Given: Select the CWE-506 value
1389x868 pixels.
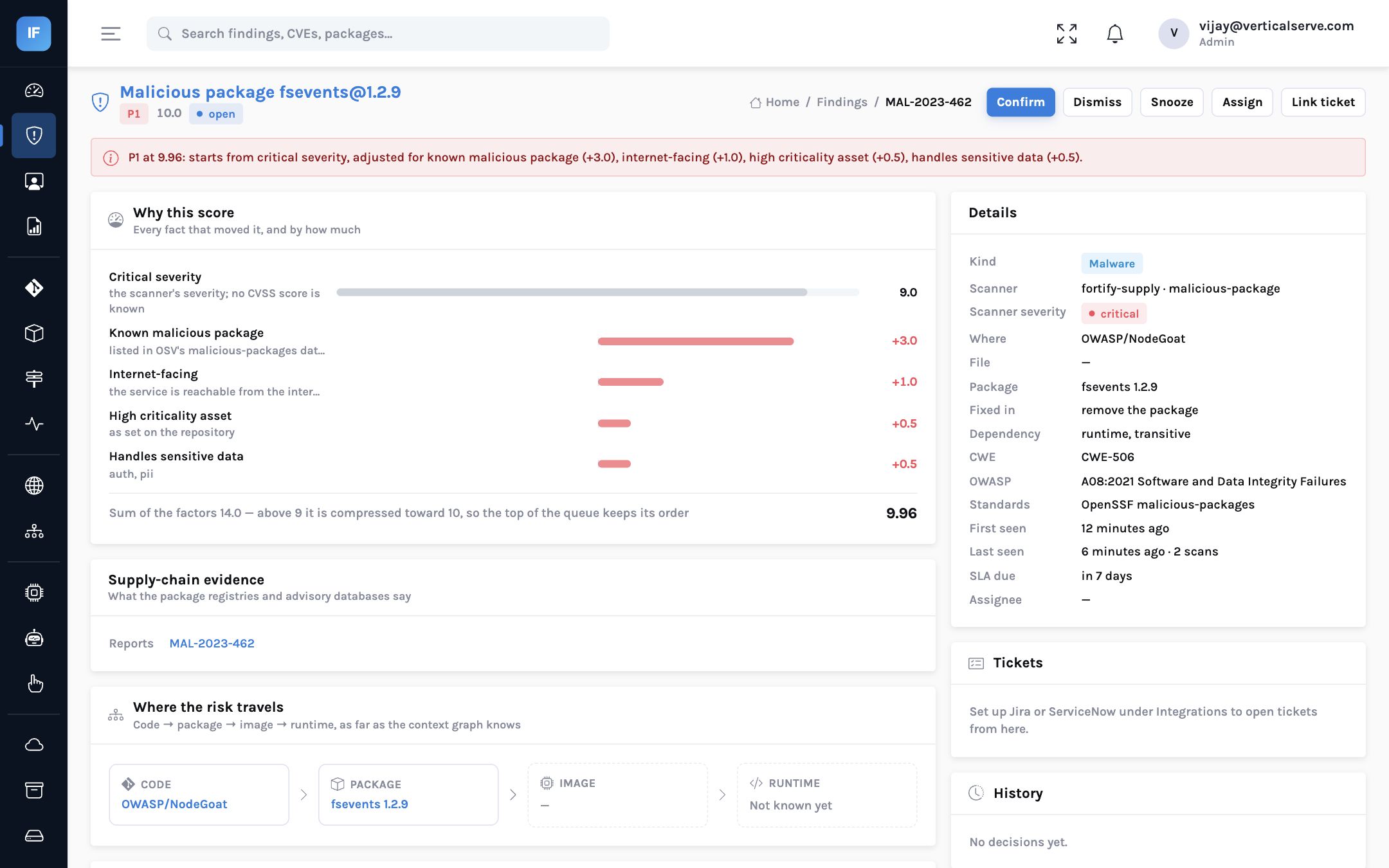Looking at the screenshot, I should tap(1107, 457).
